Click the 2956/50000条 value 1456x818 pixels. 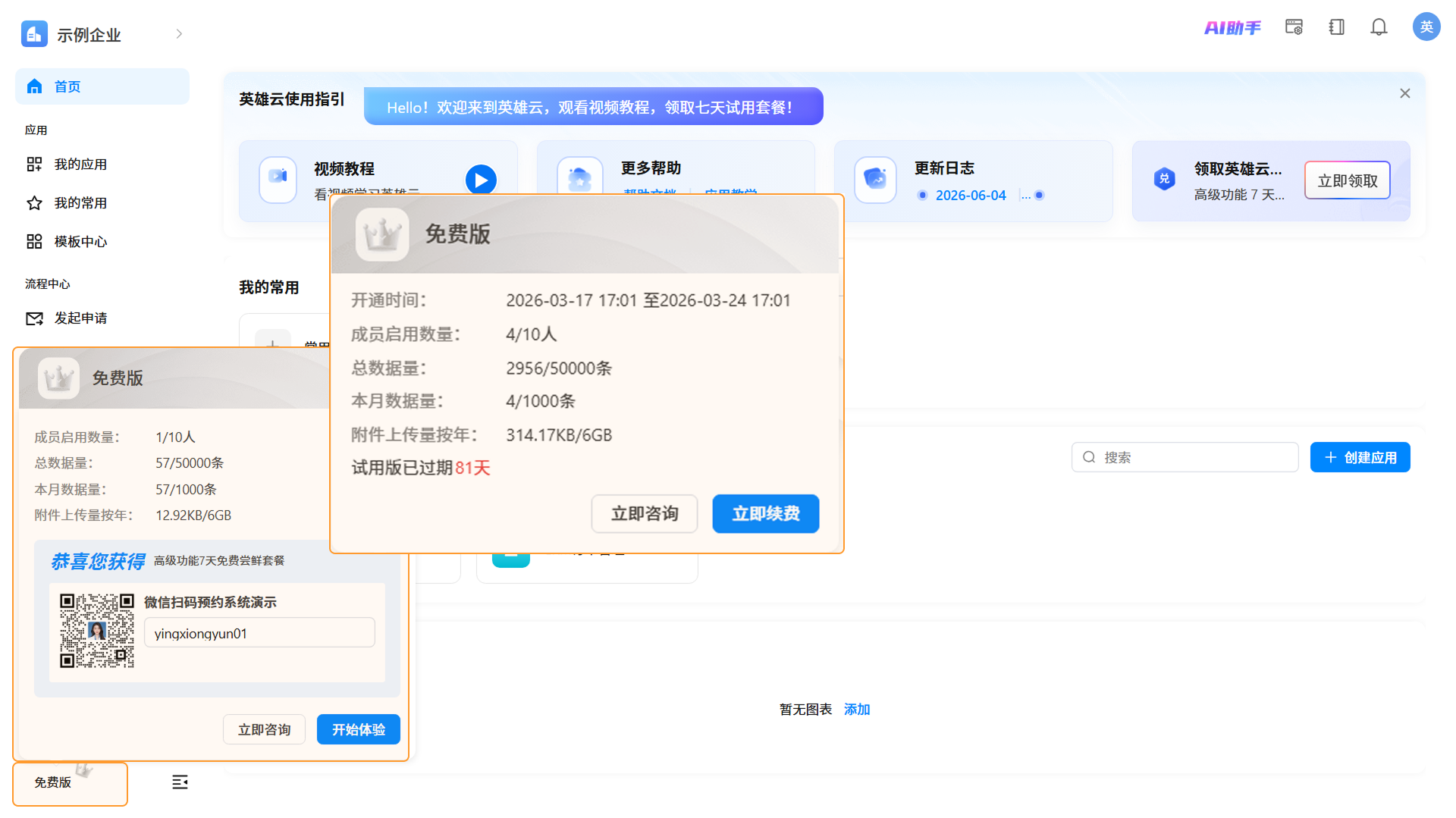click(559, 368)
